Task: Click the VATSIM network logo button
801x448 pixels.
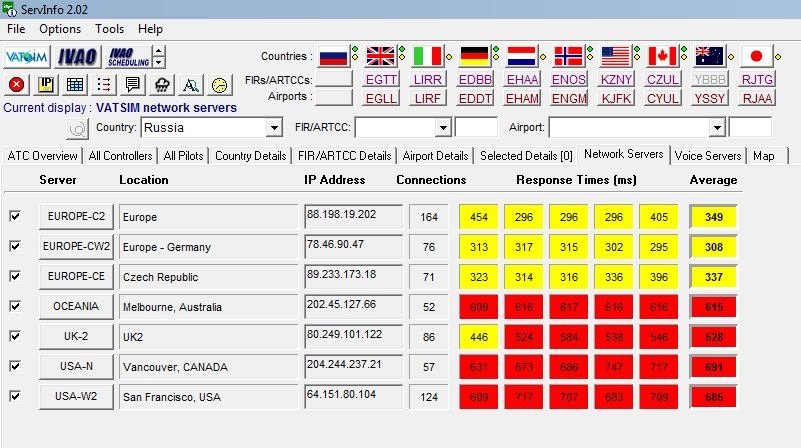Action: 28,57
